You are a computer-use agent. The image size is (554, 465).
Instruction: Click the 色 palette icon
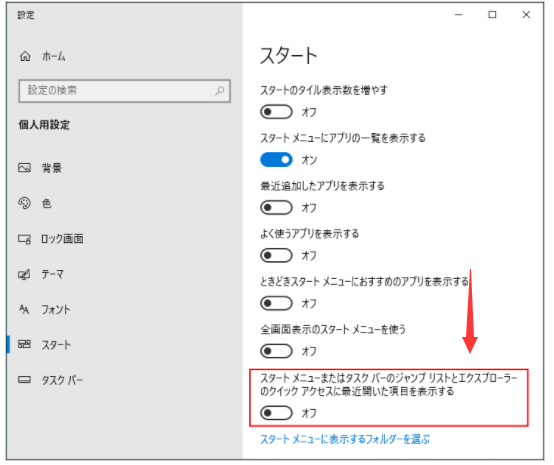tap(24, 203)
